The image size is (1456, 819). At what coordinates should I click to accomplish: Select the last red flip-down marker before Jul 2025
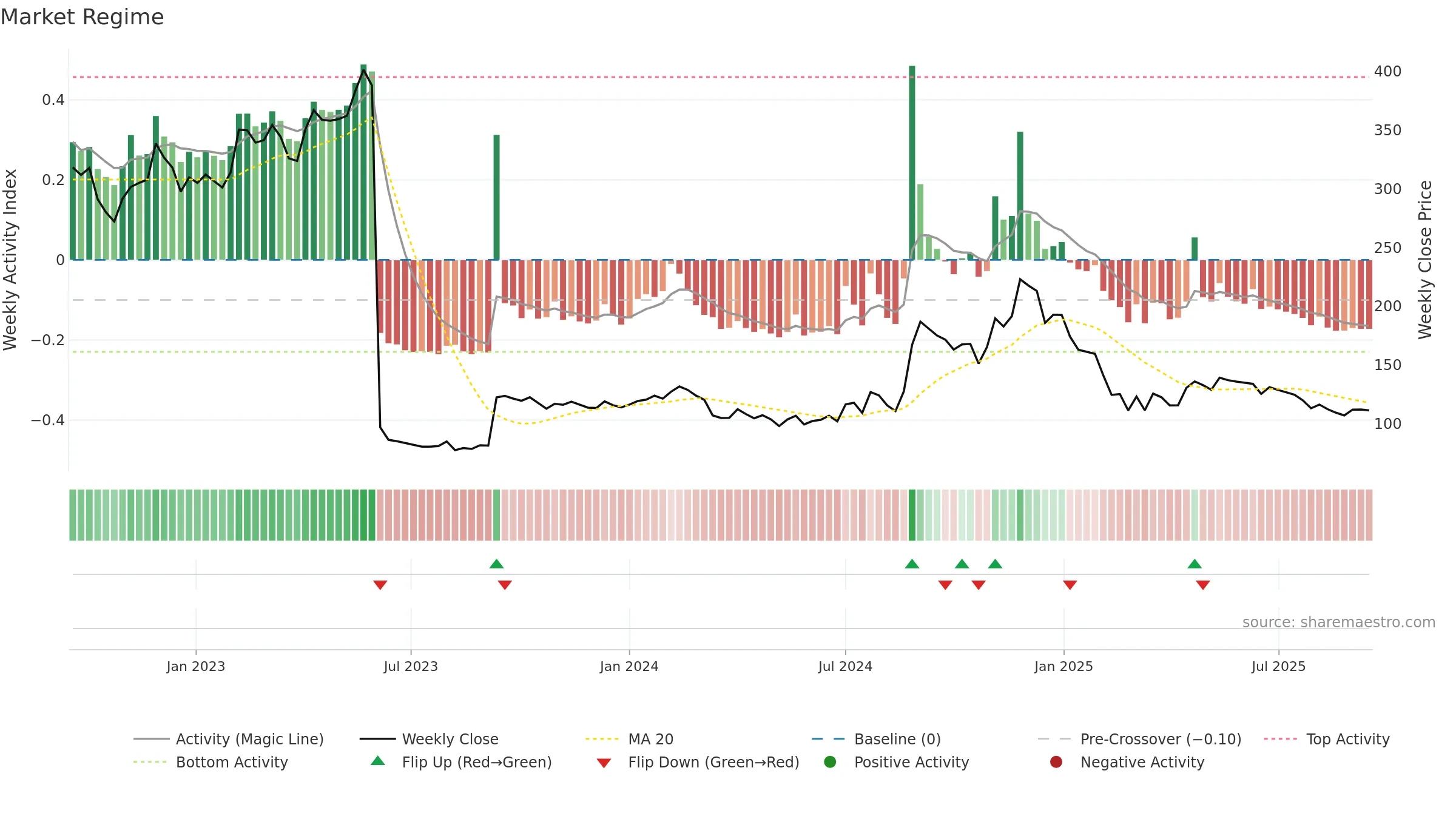click(1203, 585)
